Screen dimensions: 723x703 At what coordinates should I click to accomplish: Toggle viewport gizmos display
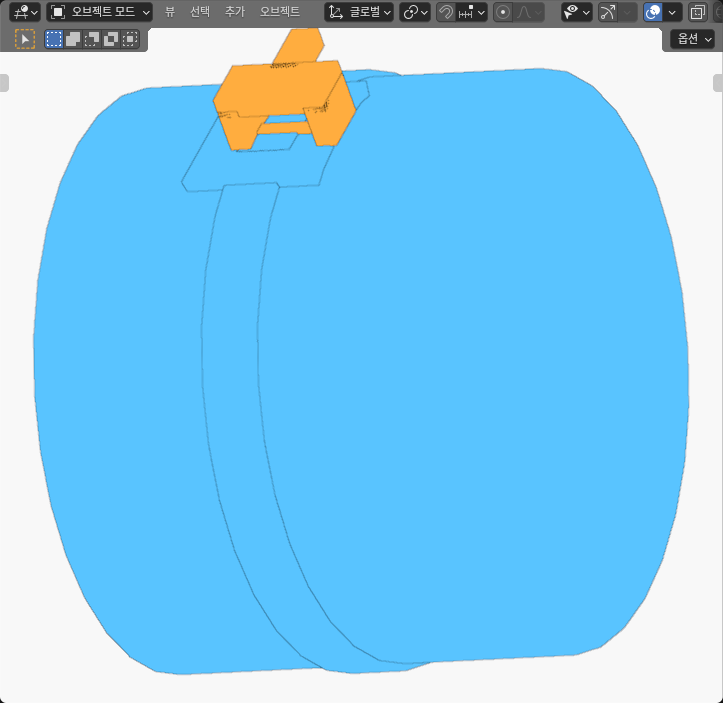607,12
